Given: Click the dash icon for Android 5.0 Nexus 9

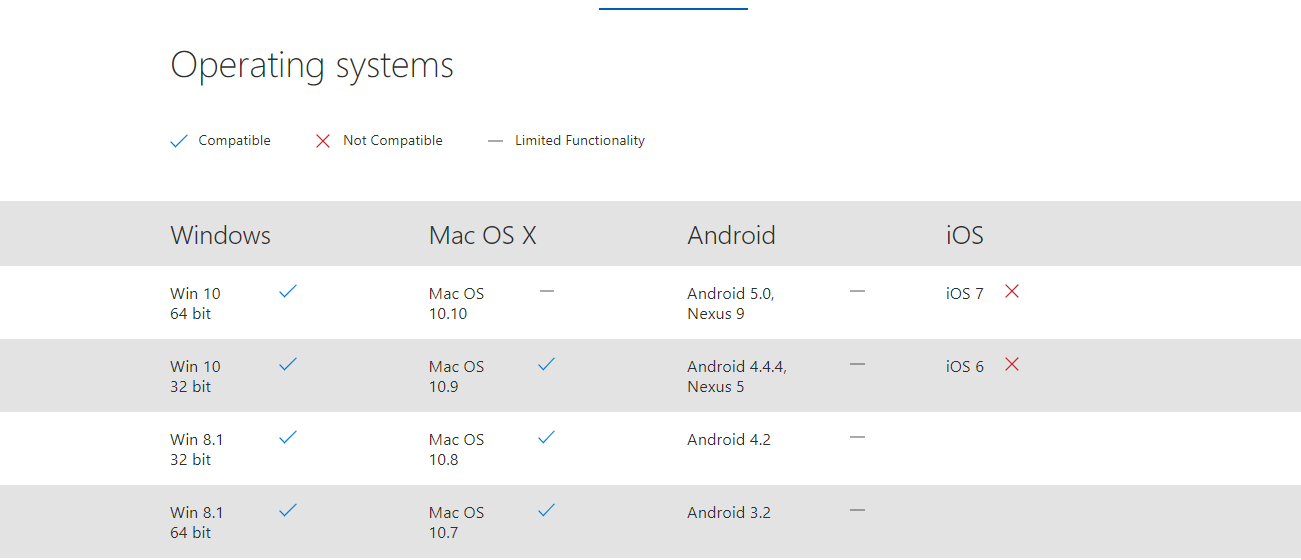Looking at the screenshot, I should [x=857, y=291].
